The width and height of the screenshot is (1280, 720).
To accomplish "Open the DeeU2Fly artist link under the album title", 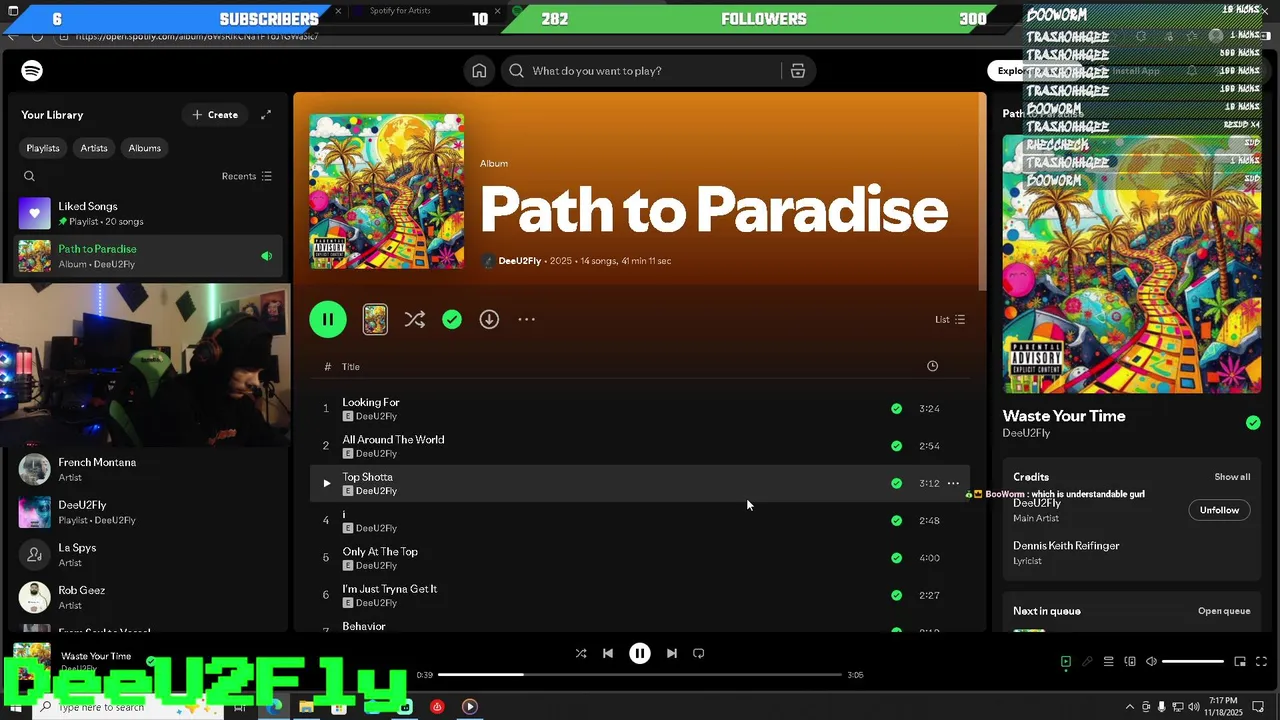I will coord(519,261).
